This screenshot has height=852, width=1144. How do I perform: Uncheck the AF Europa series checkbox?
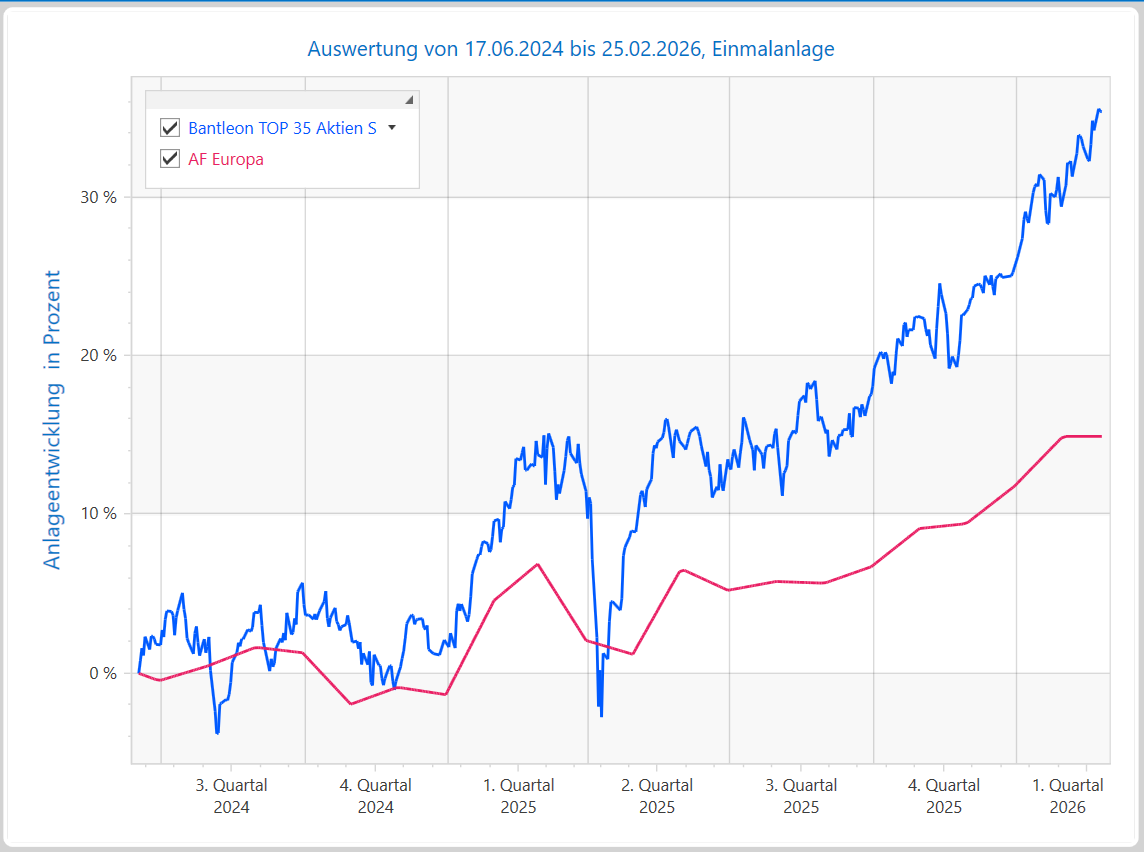(x=169, y=159)
